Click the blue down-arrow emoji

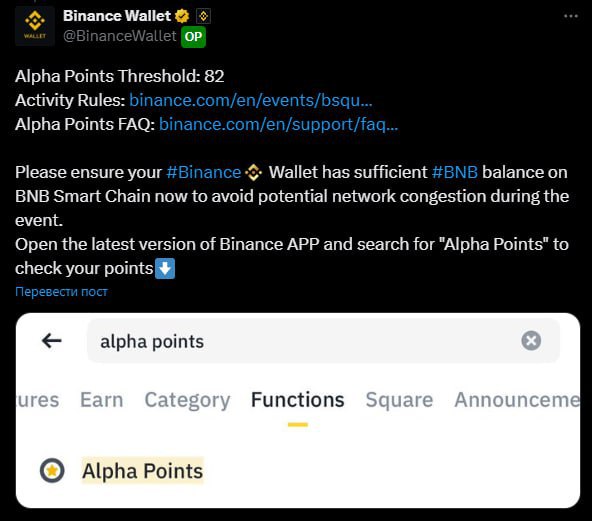point(165,268)
